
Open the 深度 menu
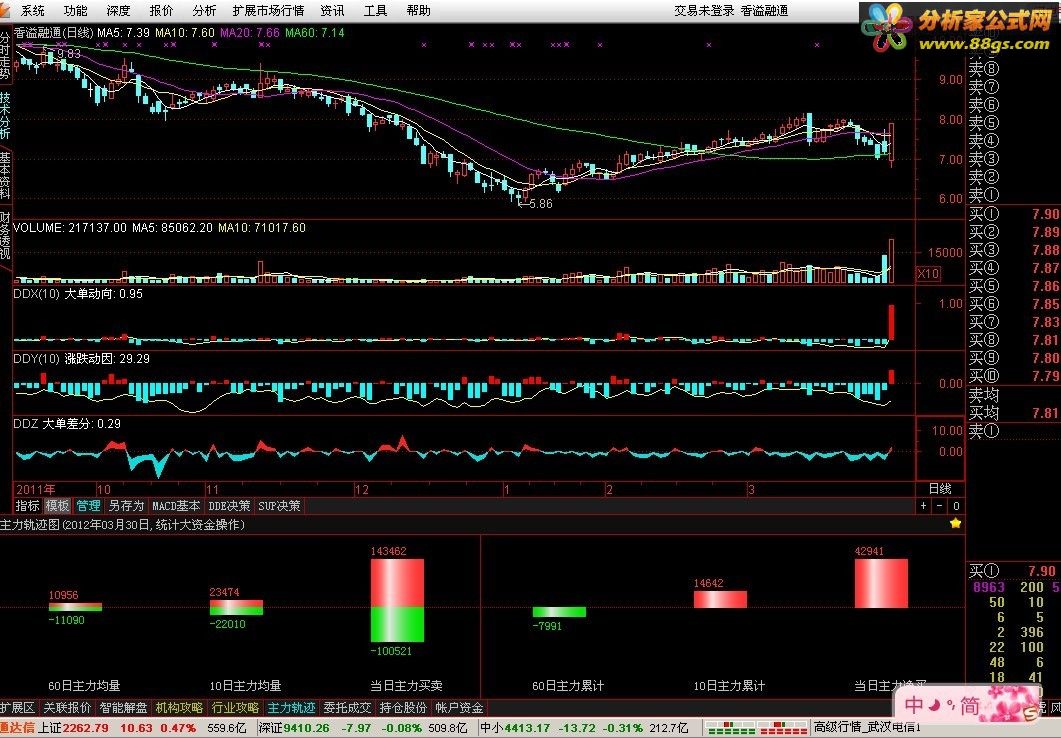(x=118, y=10)
